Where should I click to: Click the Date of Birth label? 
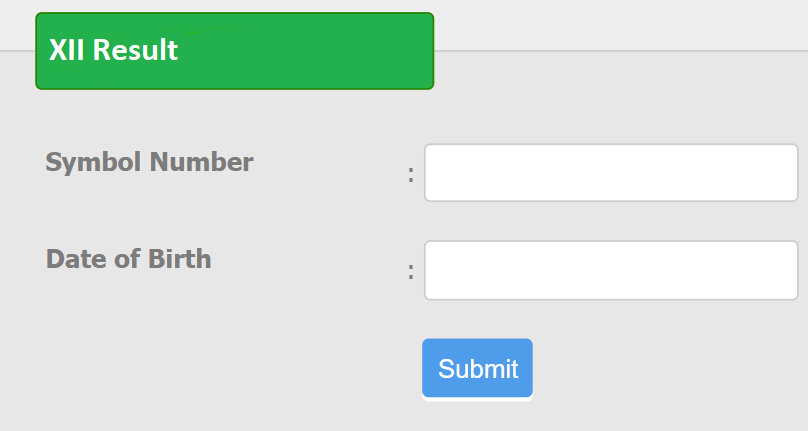tap(128, 259)
